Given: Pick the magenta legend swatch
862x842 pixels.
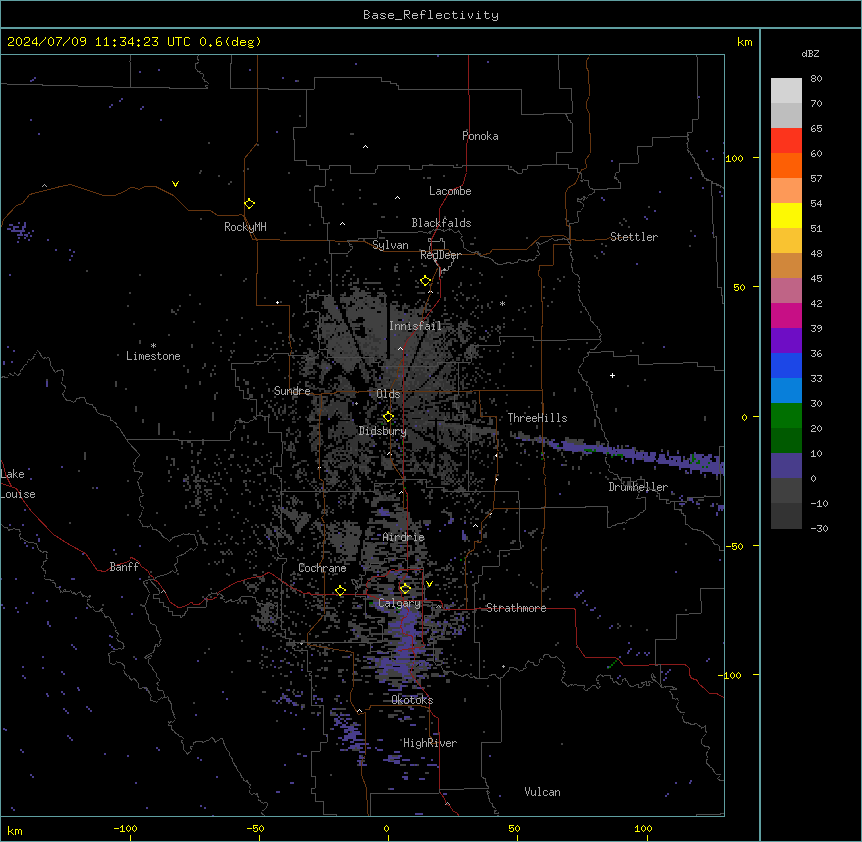Looking at the screenshot, I should pyautogui.click(x=786, y=315).
